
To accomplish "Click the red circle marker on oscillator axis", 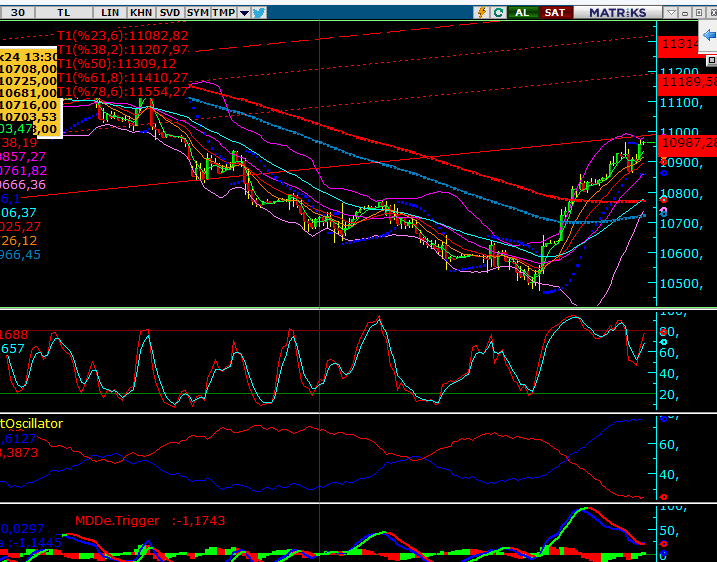I will (663, 497).
